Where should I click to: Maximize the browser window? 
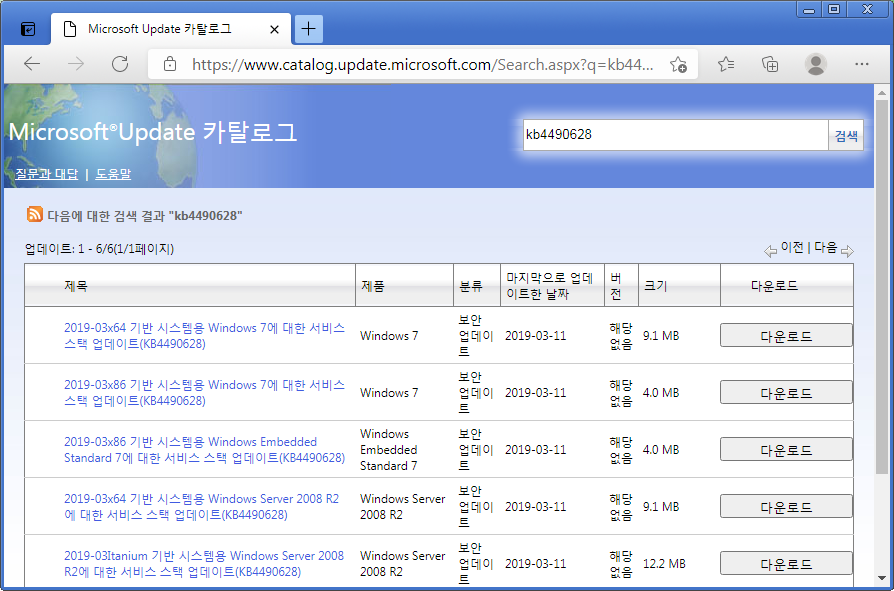(x=834, y=9)
